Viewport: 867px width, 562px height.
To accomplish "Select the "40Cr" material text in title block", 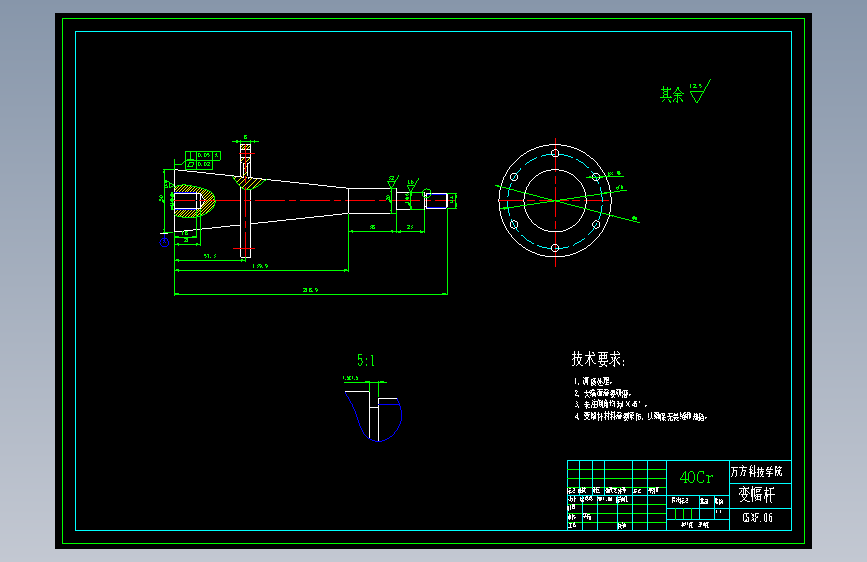I will click(696, 477).
